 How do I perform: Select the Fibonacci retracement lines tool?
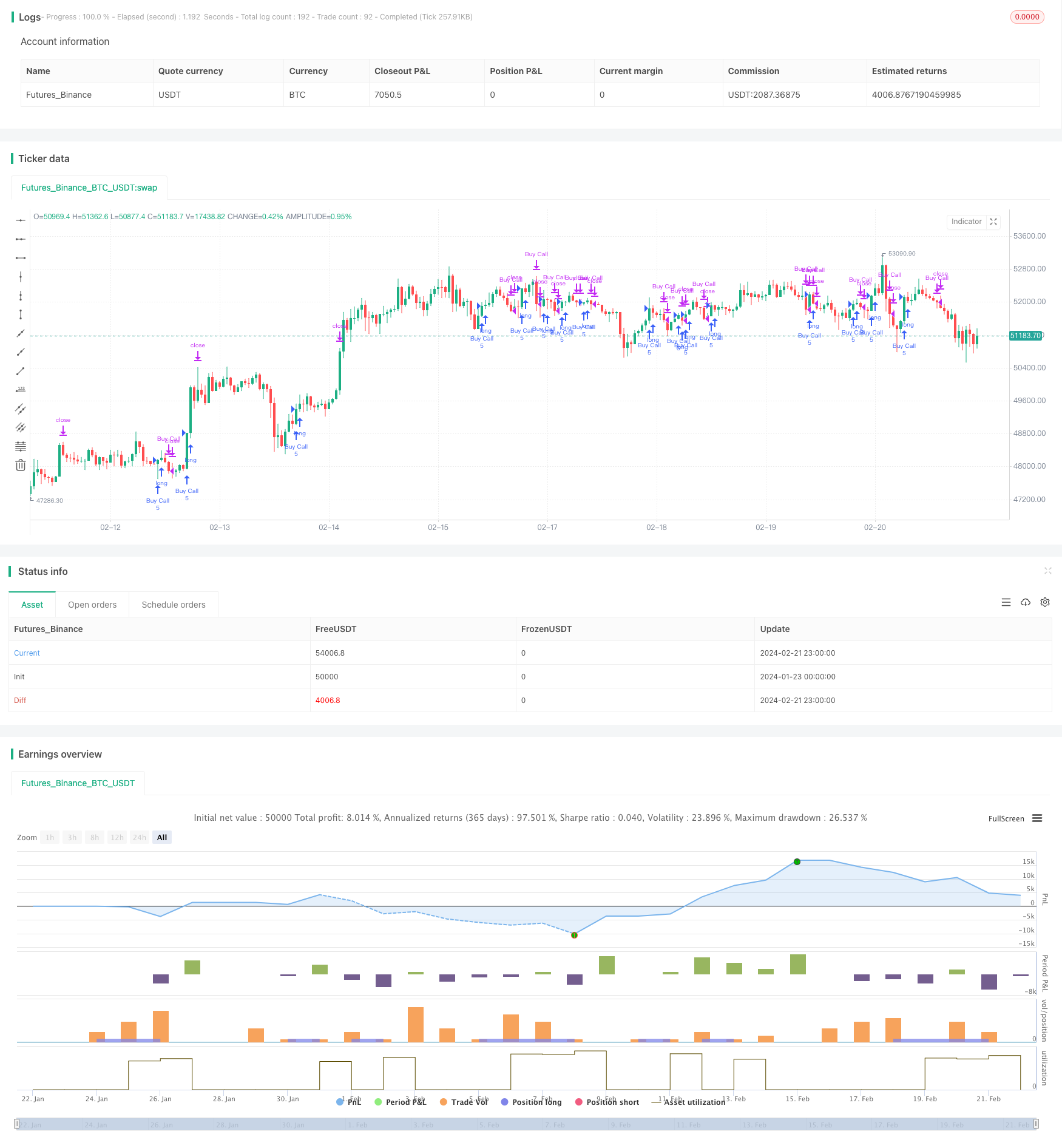[x=21, y=446]
